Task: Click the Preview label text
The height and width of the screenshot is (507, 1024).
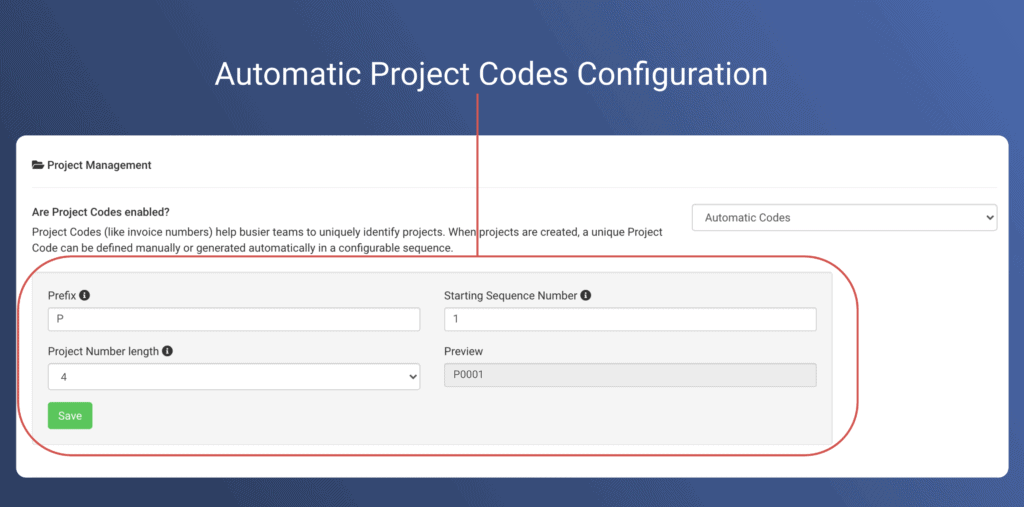Action: (x=463, y=352)
